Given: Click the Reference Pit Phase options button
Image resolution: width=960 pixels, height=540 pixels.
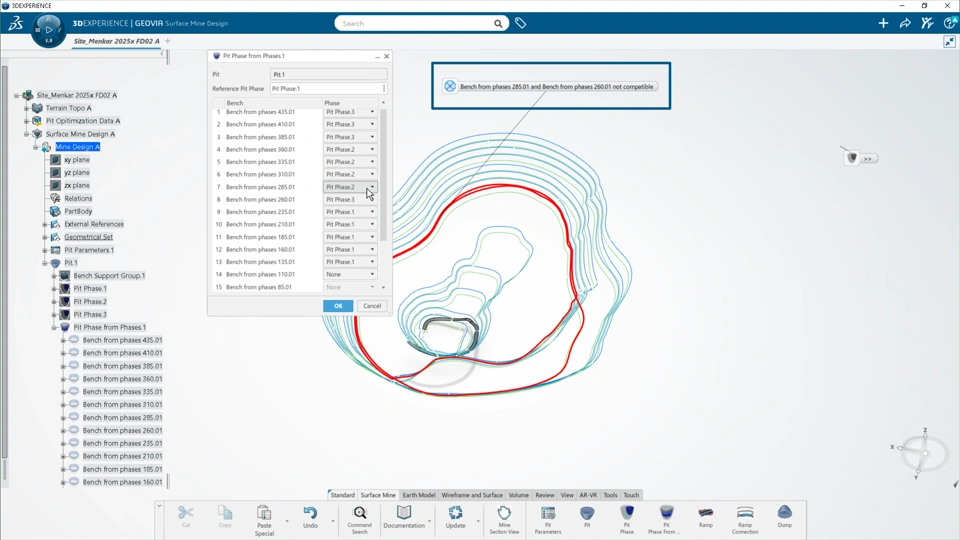Looking at the screenshot, I should [384, 88].
